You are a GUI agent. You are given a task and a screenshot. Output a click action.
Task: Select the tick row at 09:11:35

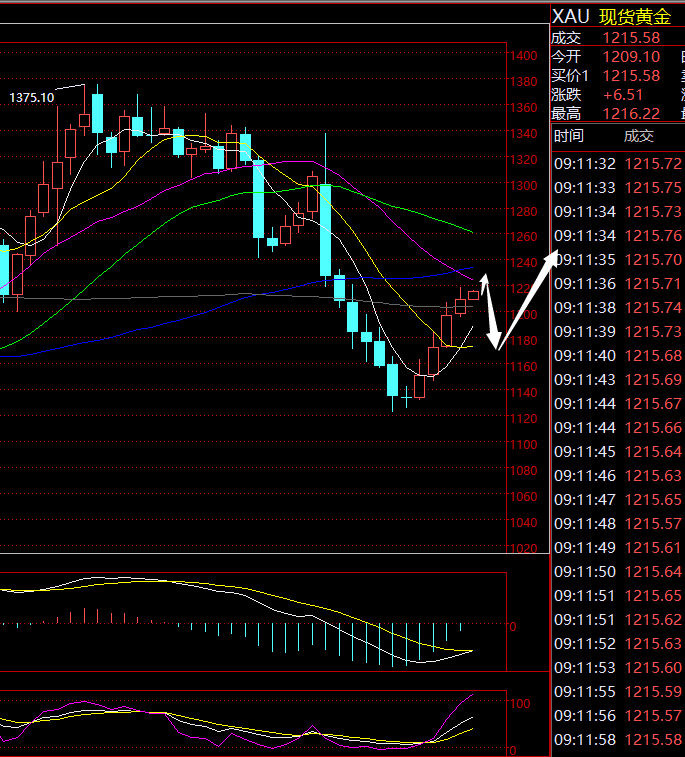tap(618, 260)
